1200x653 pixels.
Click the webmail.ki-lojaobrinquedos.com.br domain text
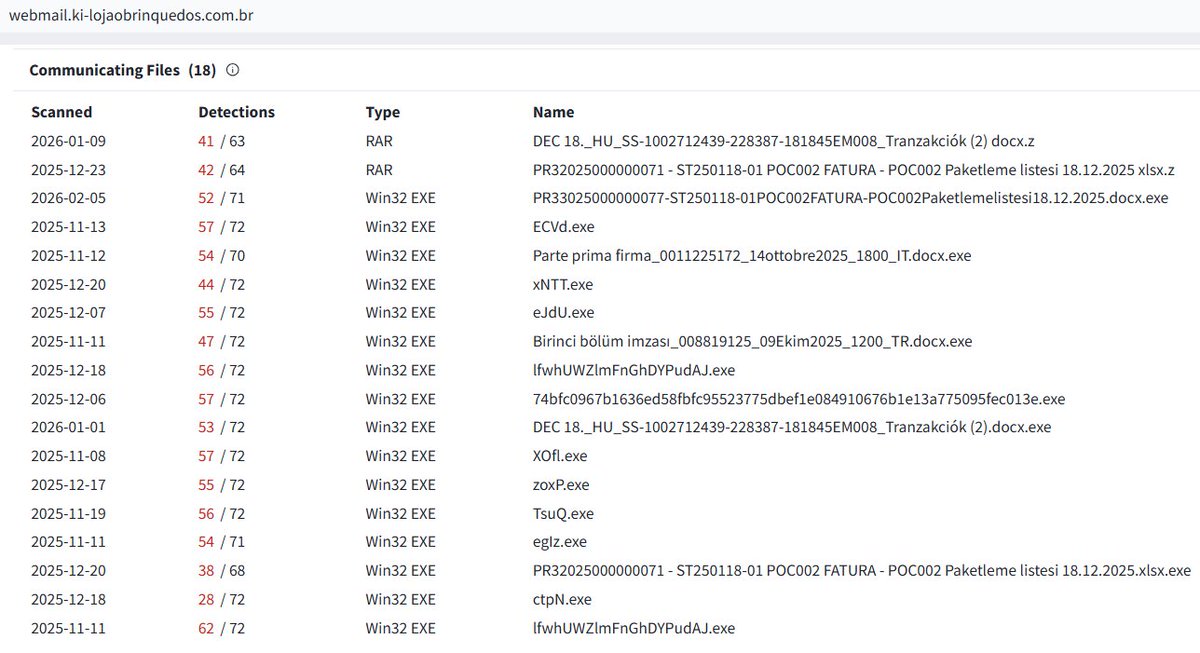coord(131,15)
